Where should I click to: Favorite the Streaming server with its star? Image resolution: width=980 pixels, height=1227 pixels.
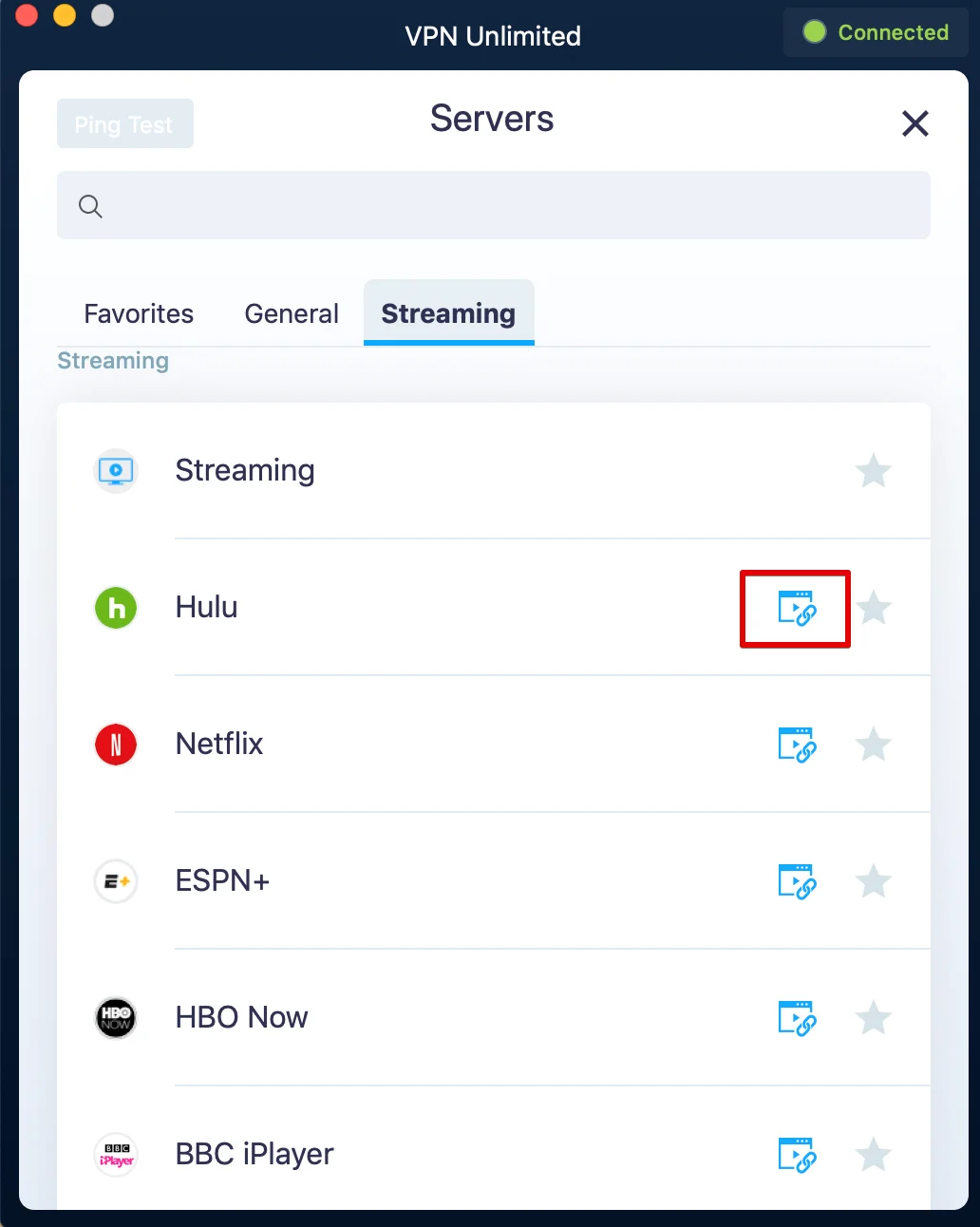(x=874, y=471)
